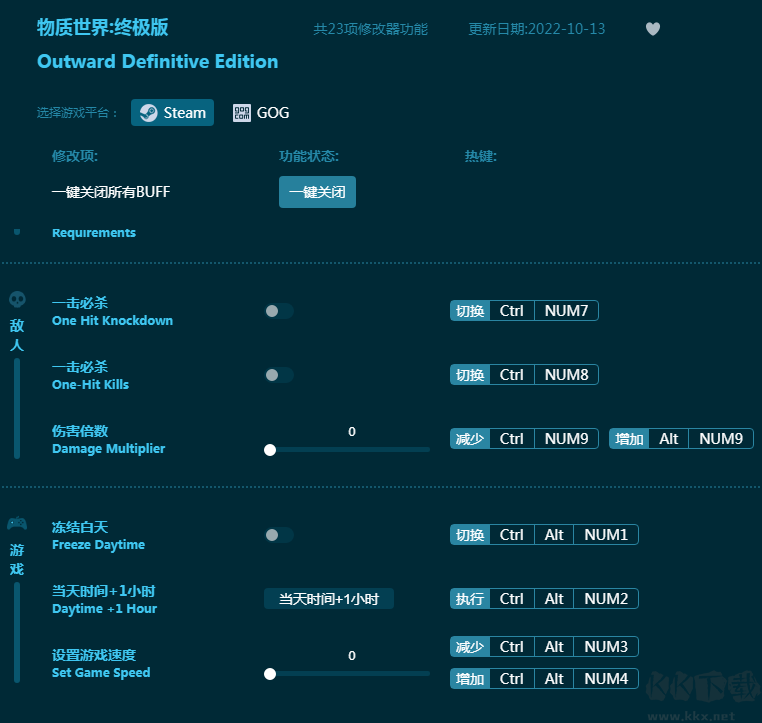762x723 pixels.
Task: Turn on Freeze Daytime toggle
Action: [x=278, y=535]
